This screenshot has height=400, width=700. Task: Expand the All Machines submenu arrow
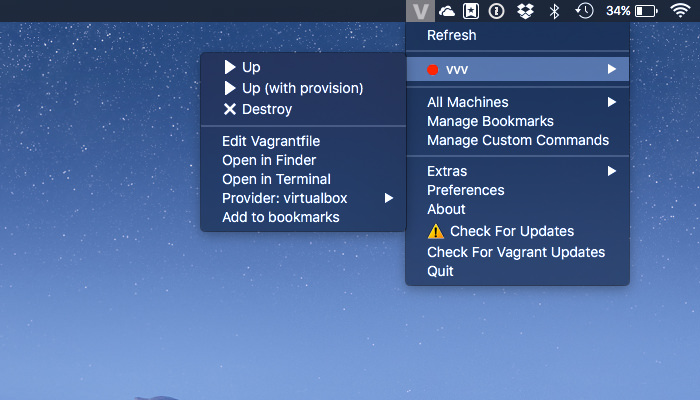[612, 102]
